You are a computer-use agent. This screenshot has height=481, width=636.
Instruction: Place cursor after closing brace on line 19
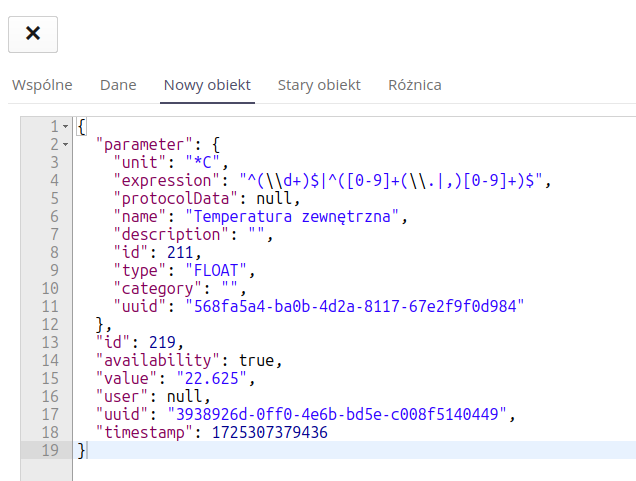pyautogui.click(x=89, y=451)
